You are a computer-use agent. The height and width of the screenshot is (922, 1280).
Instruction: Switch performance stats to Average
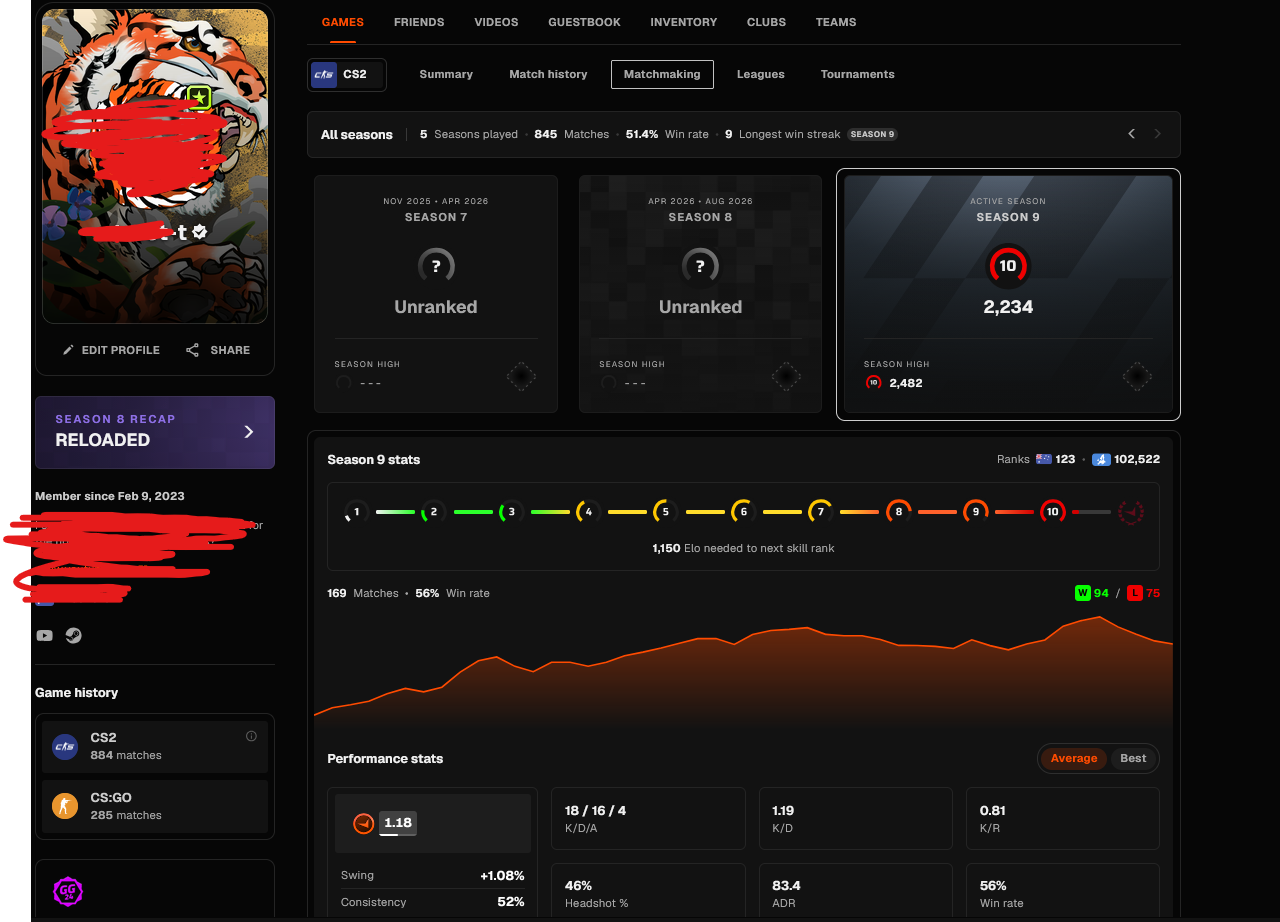(x=1074, y=758)
